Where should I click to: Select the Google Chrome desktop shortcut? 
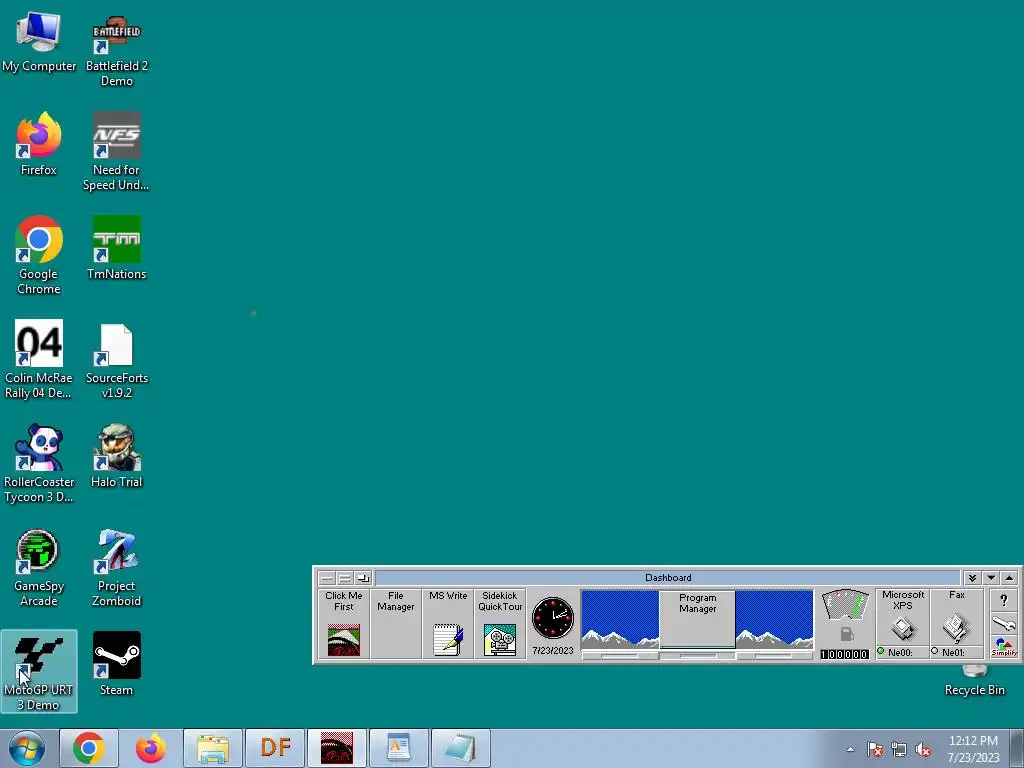(x=39, y=256)
